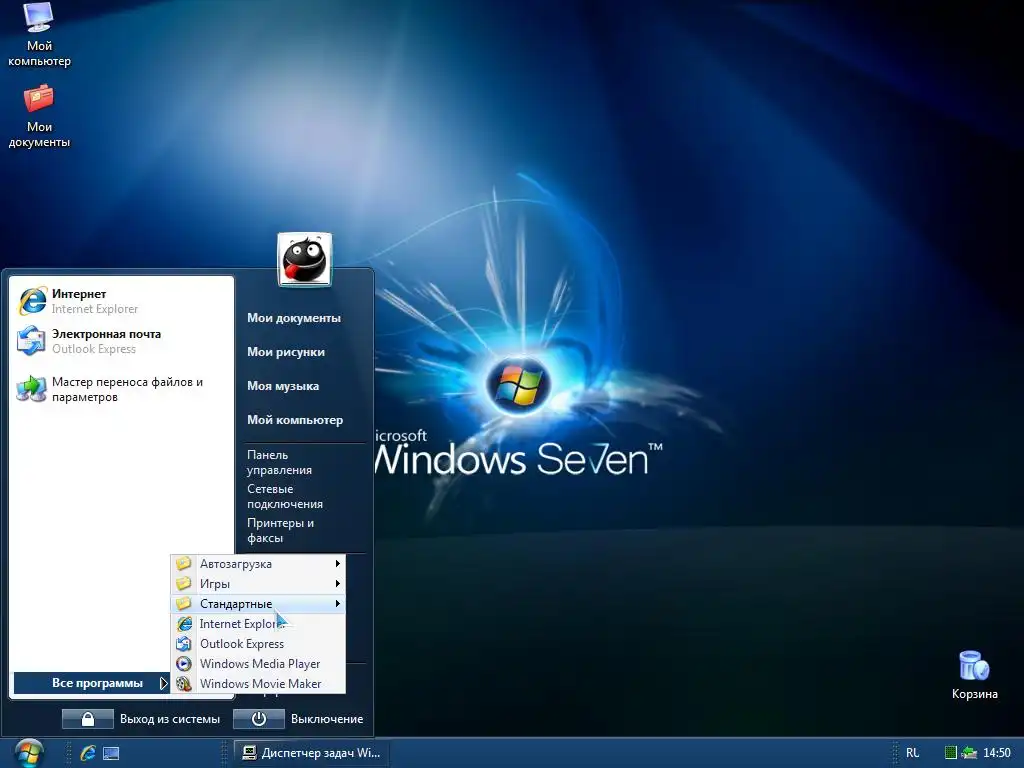Screen dimensions: 1024x768
Task: Select Windows Media Player label
Action: point(260,664)
